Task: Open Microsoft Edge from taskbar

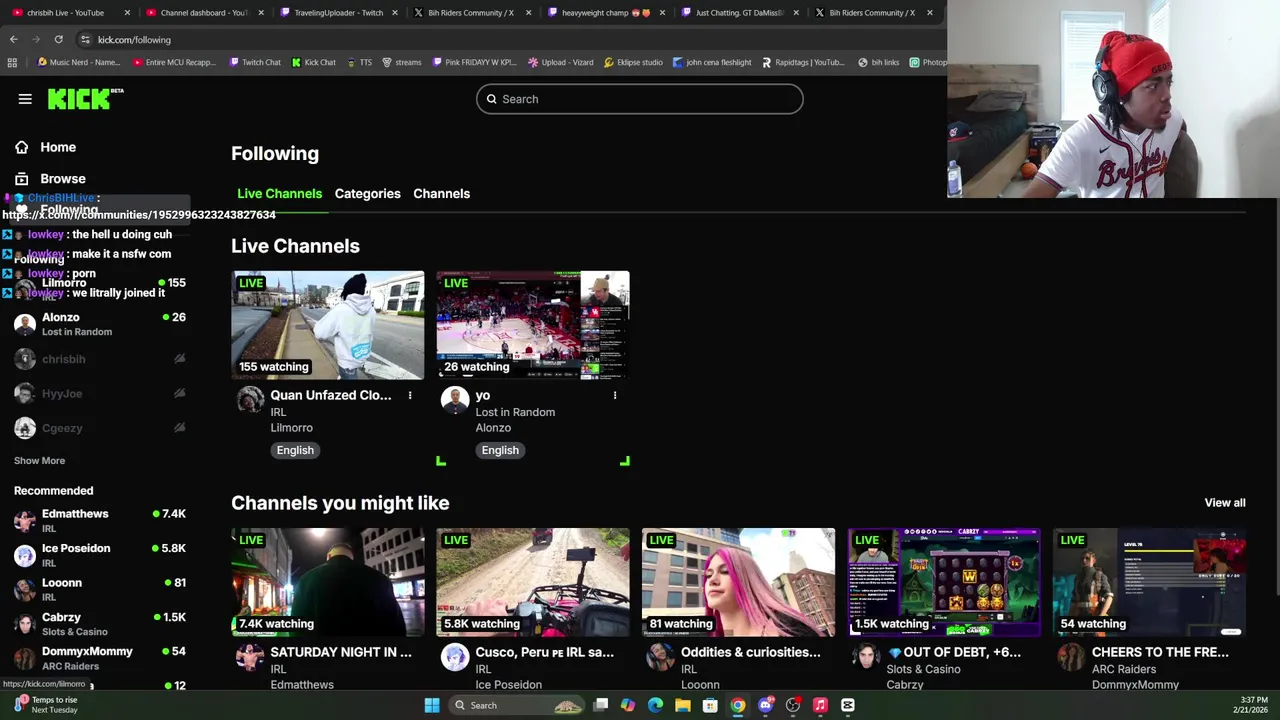Action: (x=655, y=705)
